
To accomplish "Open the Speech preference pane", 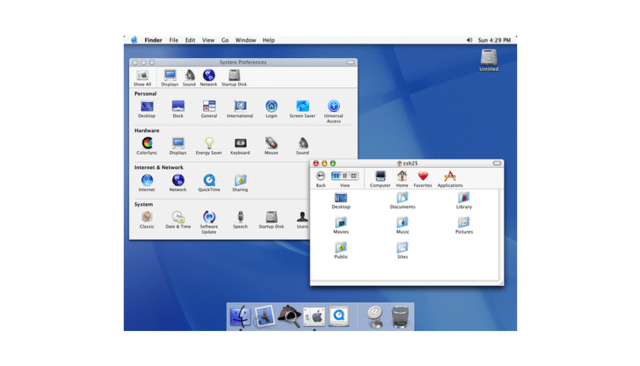I will point(240,220).
